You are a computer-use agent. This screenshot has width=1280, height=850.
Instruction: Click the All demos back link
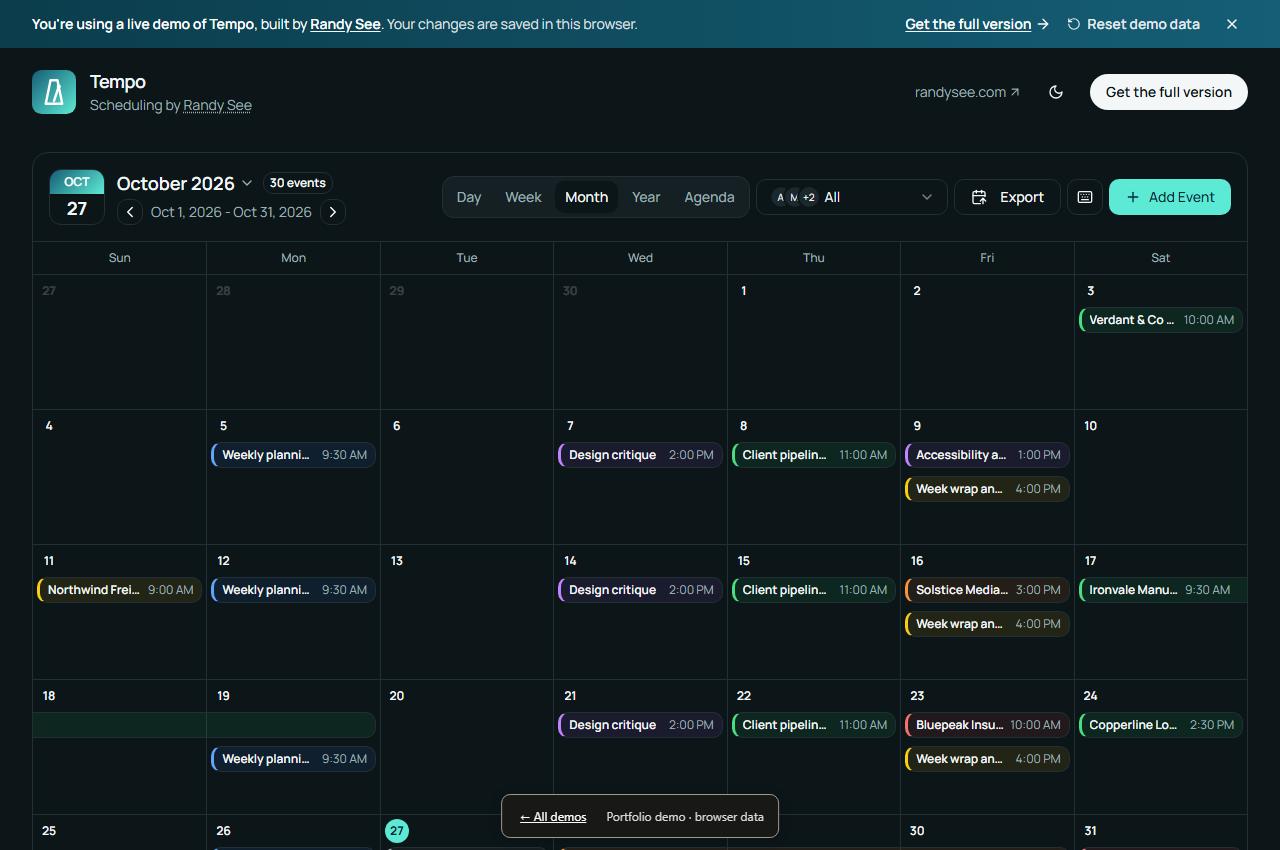pyautogui.click(x=553, y=817)
